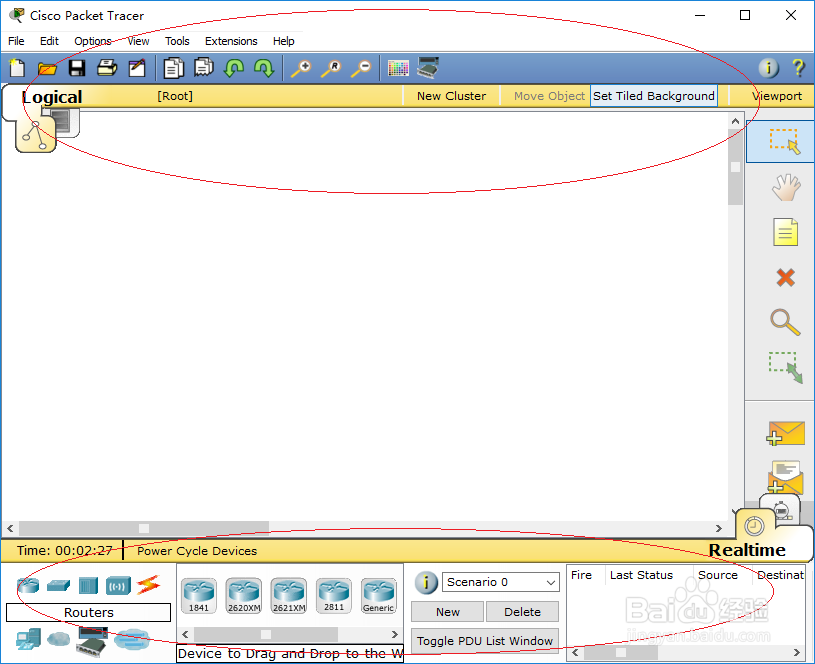
Task: Click workspace vertical scrollbar up arrow
Action: click(x=735, y=121)
